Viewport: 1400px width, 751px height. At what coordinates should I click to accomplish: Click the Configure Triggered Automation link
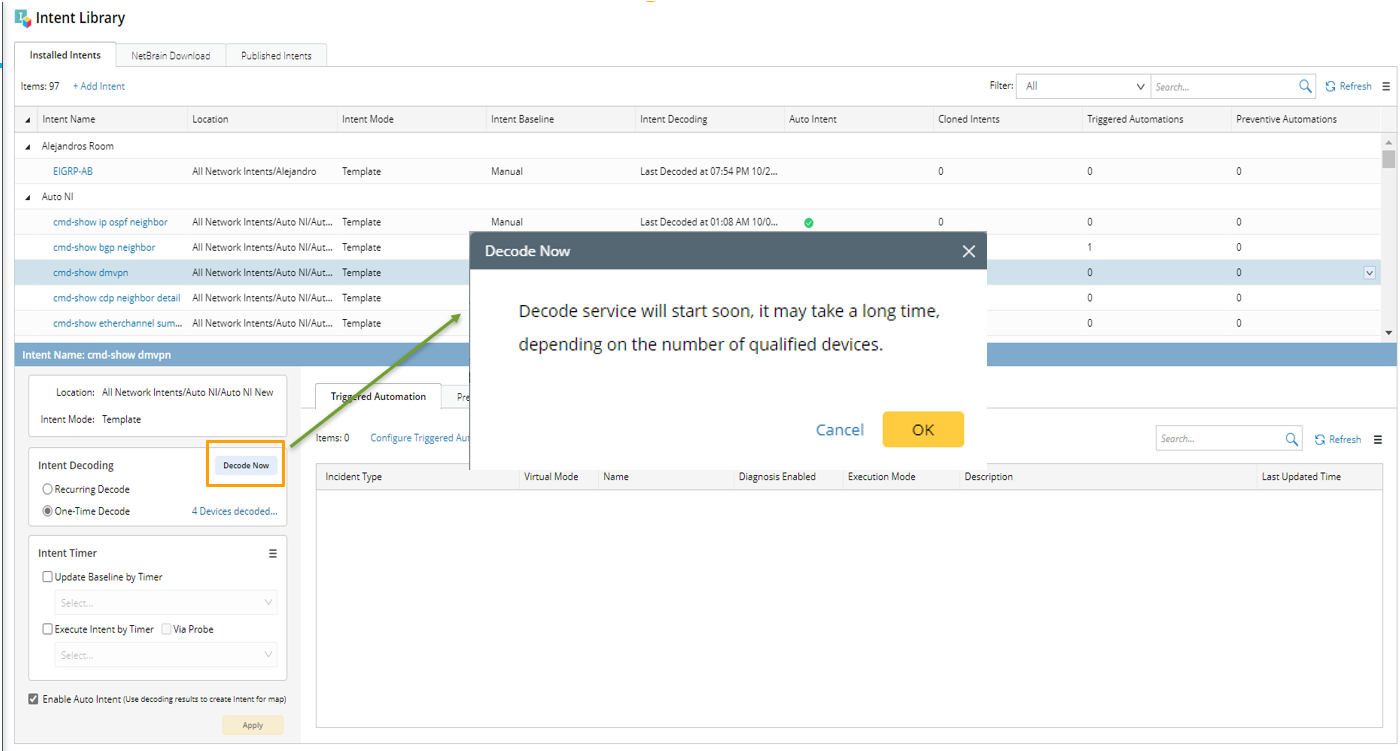coord(420,438)
